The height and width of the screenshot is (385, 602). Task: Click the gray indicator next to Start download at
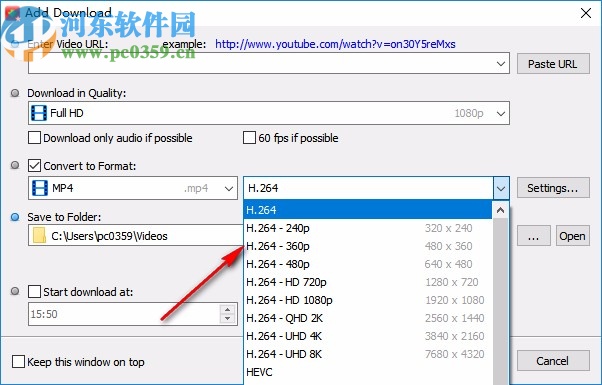tap(15, 291)
